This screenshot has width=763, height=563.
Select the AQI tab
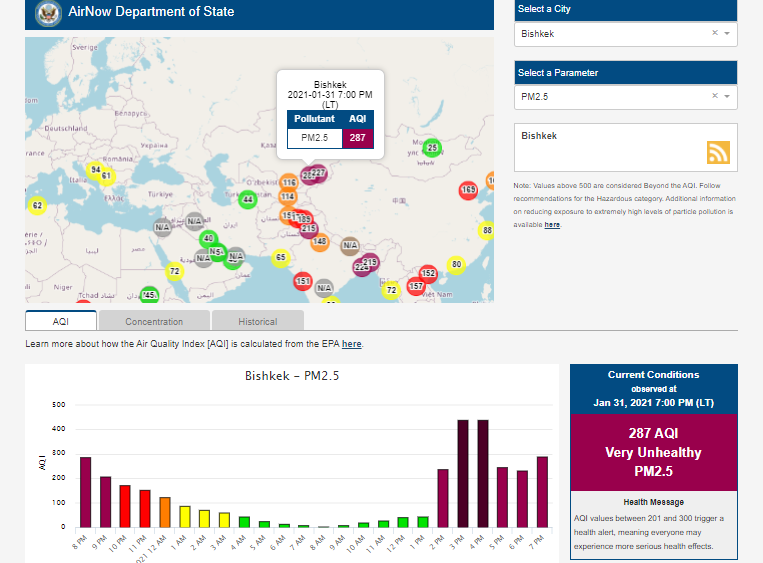[x=61, y=321]
